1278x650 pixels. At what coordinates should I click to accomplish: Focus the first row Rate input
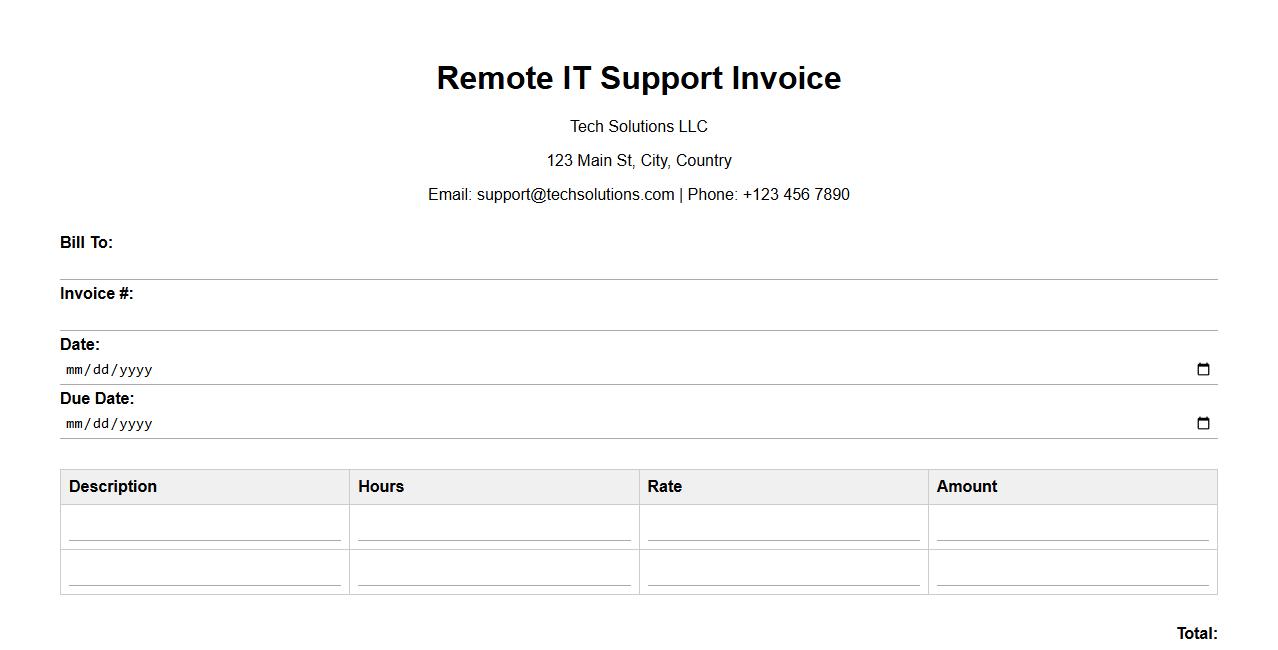[783, 528]
